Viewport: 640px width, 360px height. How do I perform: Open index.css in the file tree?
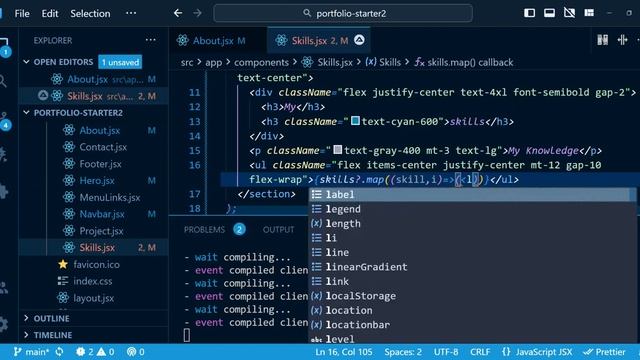click(93, 281)
